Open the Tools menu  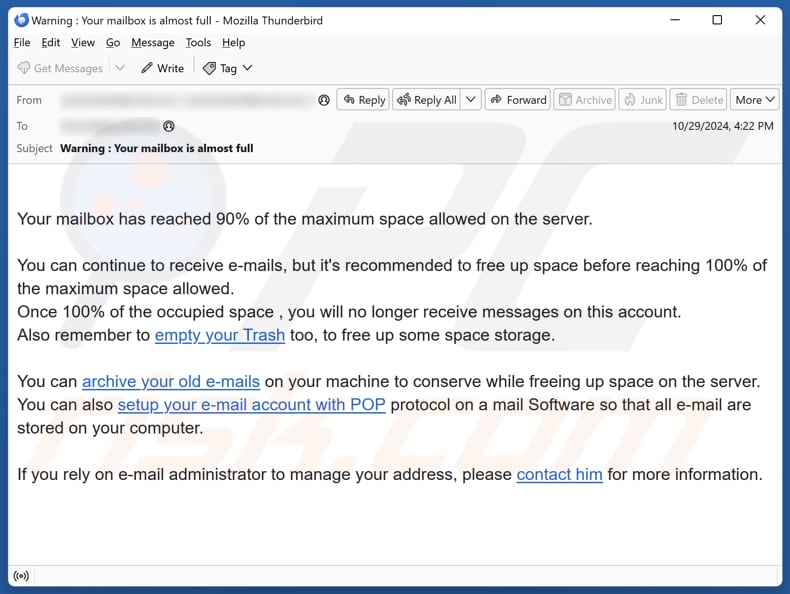(198, 43)
